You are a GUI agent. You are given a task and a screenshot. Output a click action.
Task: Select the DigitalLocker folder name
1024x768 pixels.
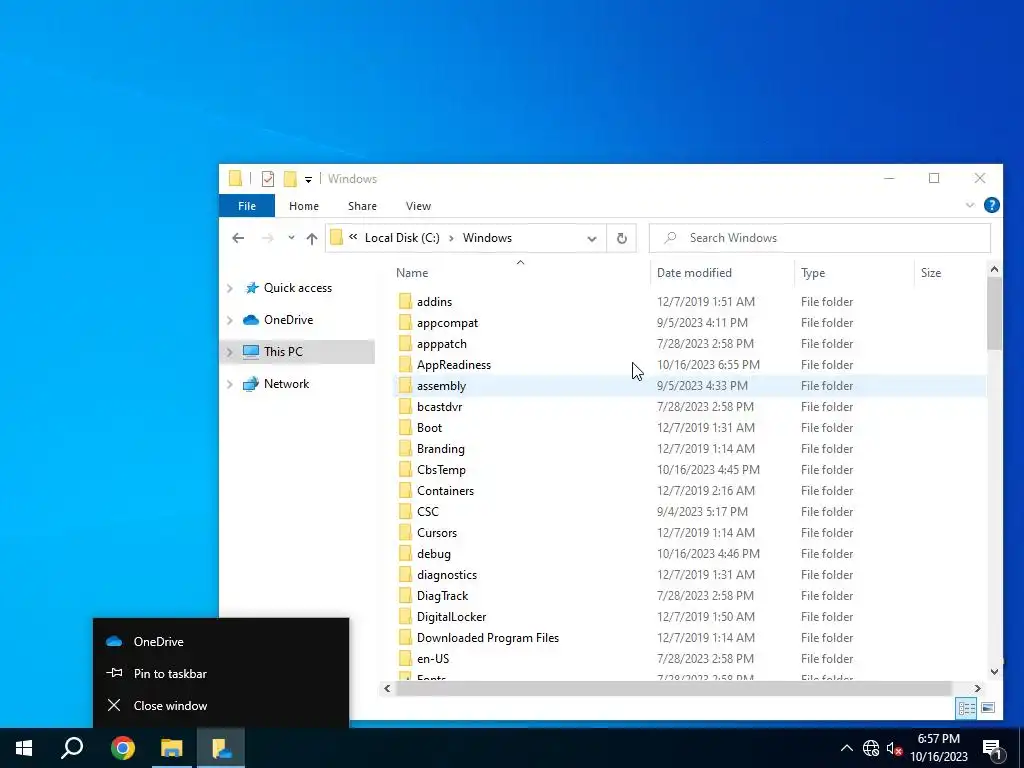[451, 616]
